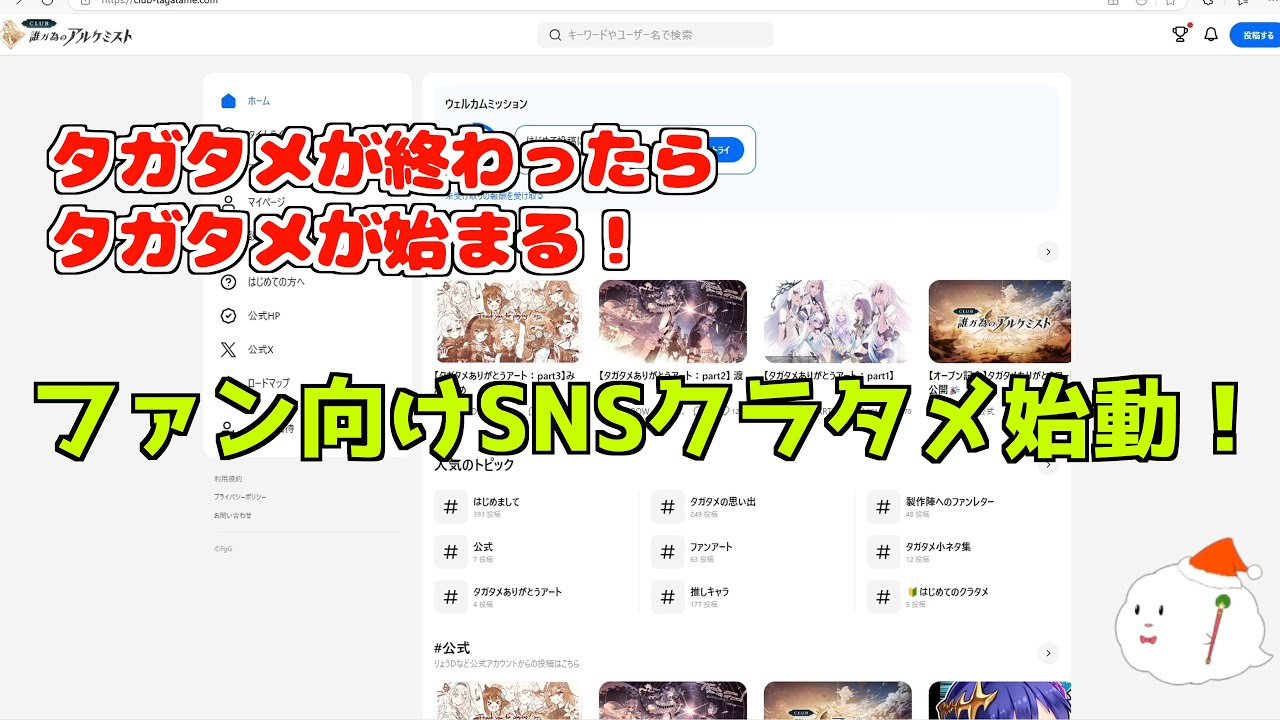Viewport: 1280px width, 720px height.
Task: Open the 公式HP checkmark icon link
Action: [x=228, y=316]
